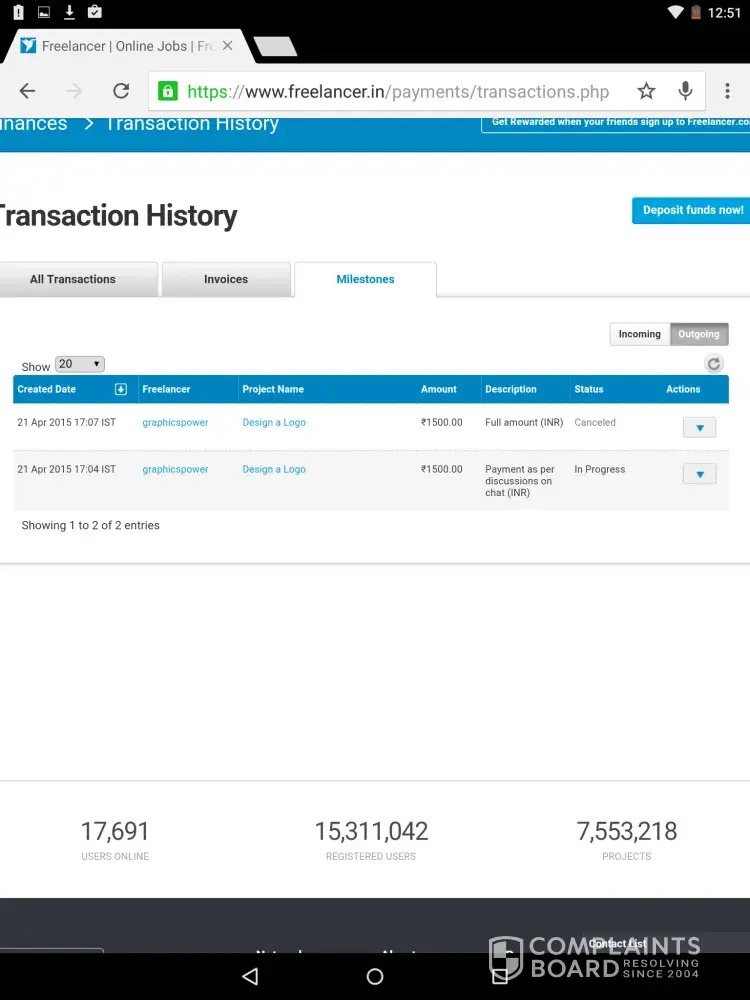The width and height of the screenshot is (750, 1000).
Task: Click the Canceled status text
Action: click(x=595, y=422)
